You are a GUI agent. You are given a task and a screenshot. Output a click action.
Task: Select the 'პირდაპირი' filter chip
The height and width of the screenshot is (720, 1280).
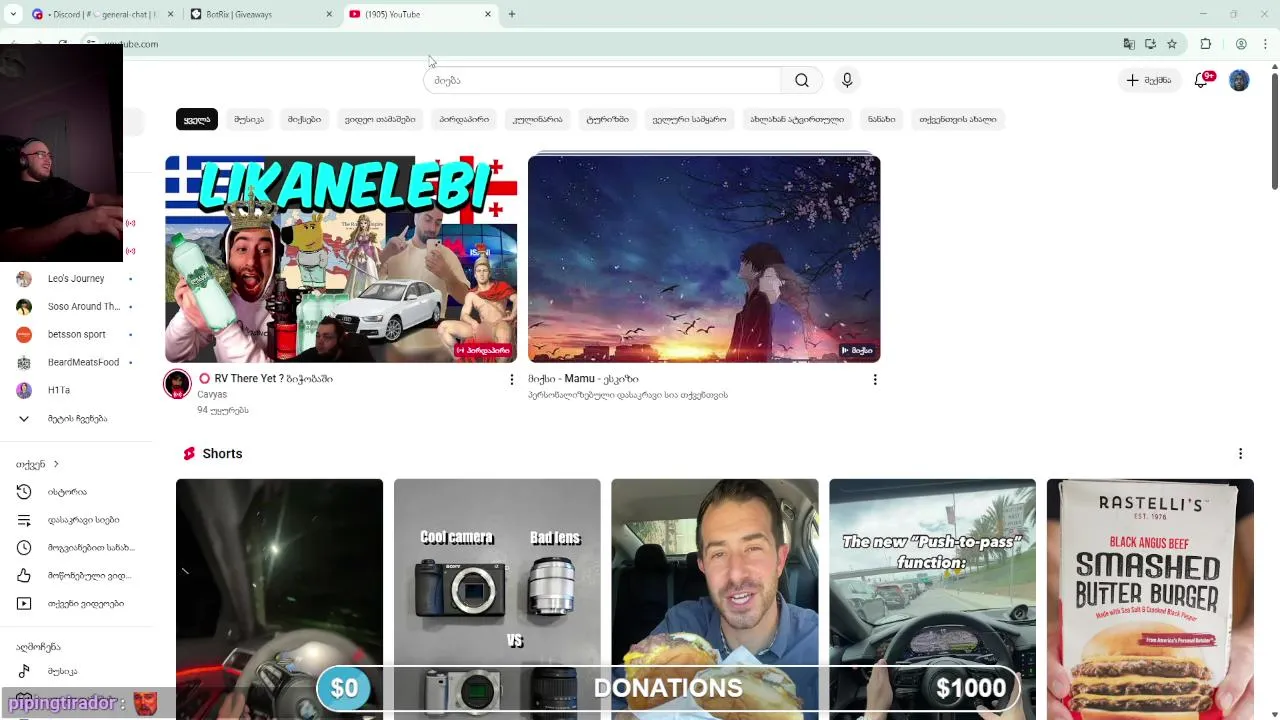coord(464,119)
